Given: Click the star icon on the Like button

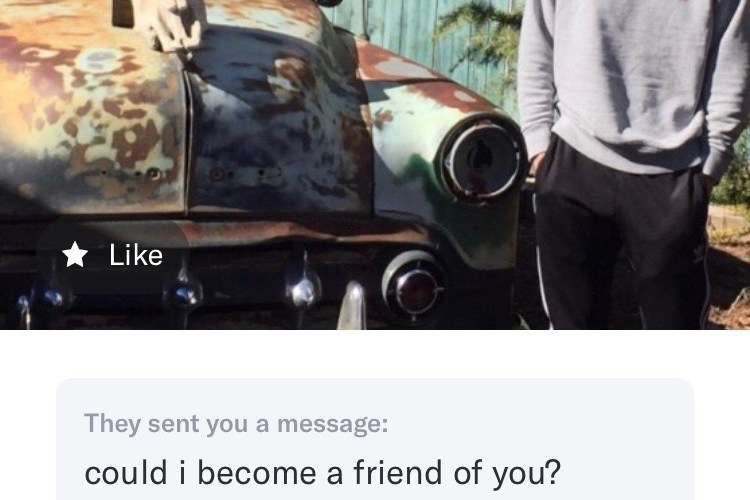Looking at the screenshot, I should tap(75, 255).
